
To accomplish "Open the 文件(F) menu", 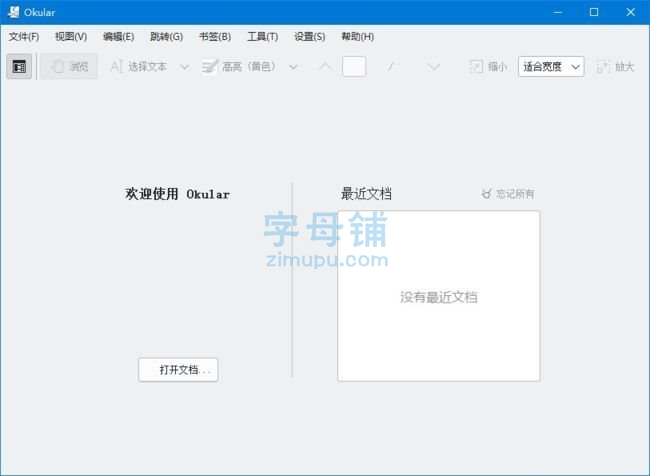I will pos(24,37).
